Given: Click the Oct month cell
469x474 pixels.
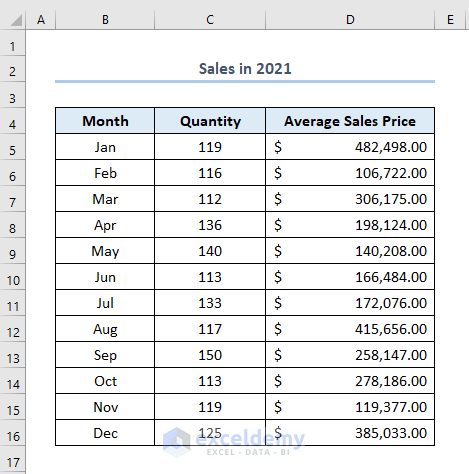Looking at the screenshot, I should (105, 381).
